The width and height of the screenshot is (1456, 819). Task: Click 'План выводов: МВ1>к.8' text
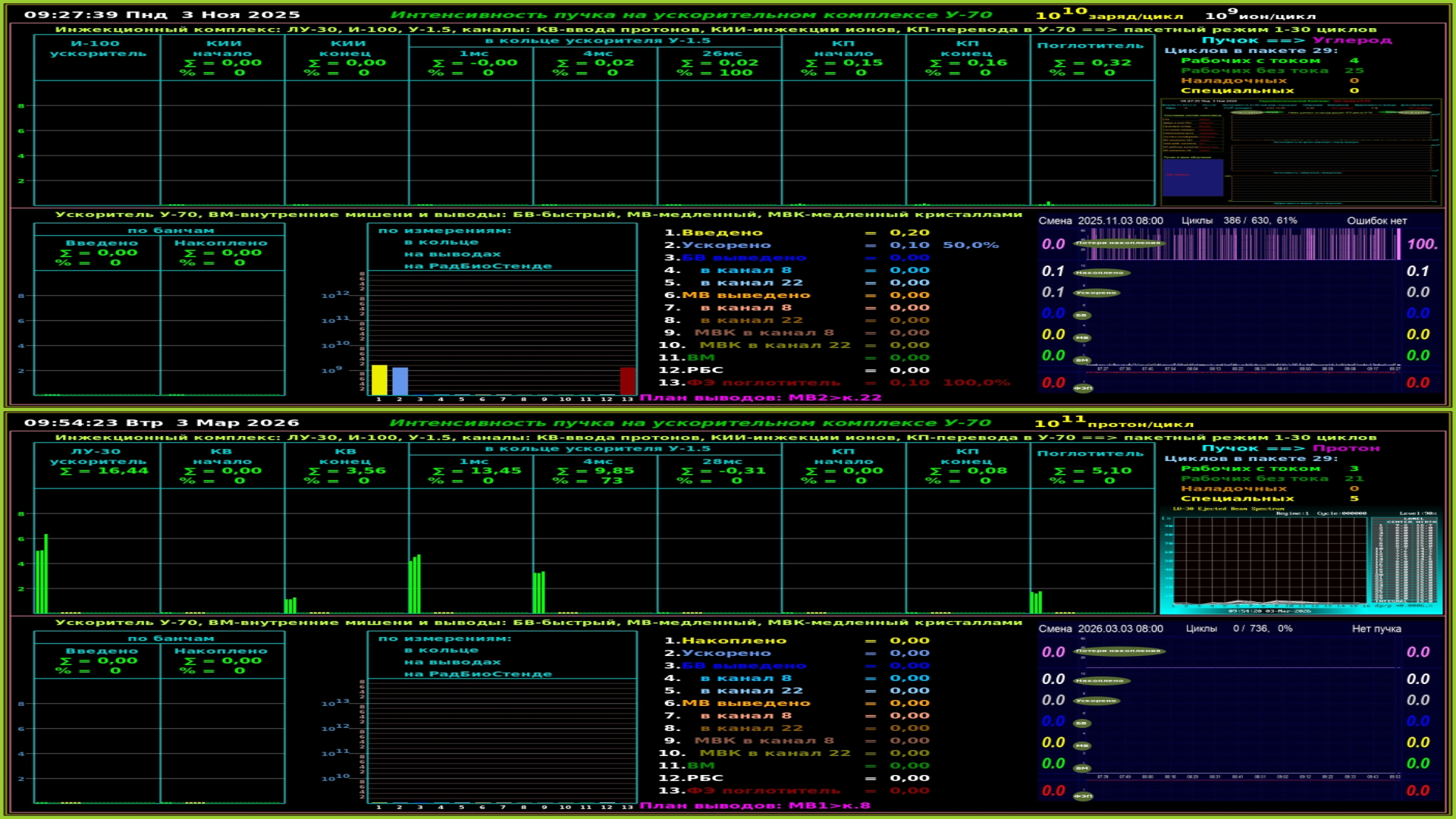(x=755, y=805)
